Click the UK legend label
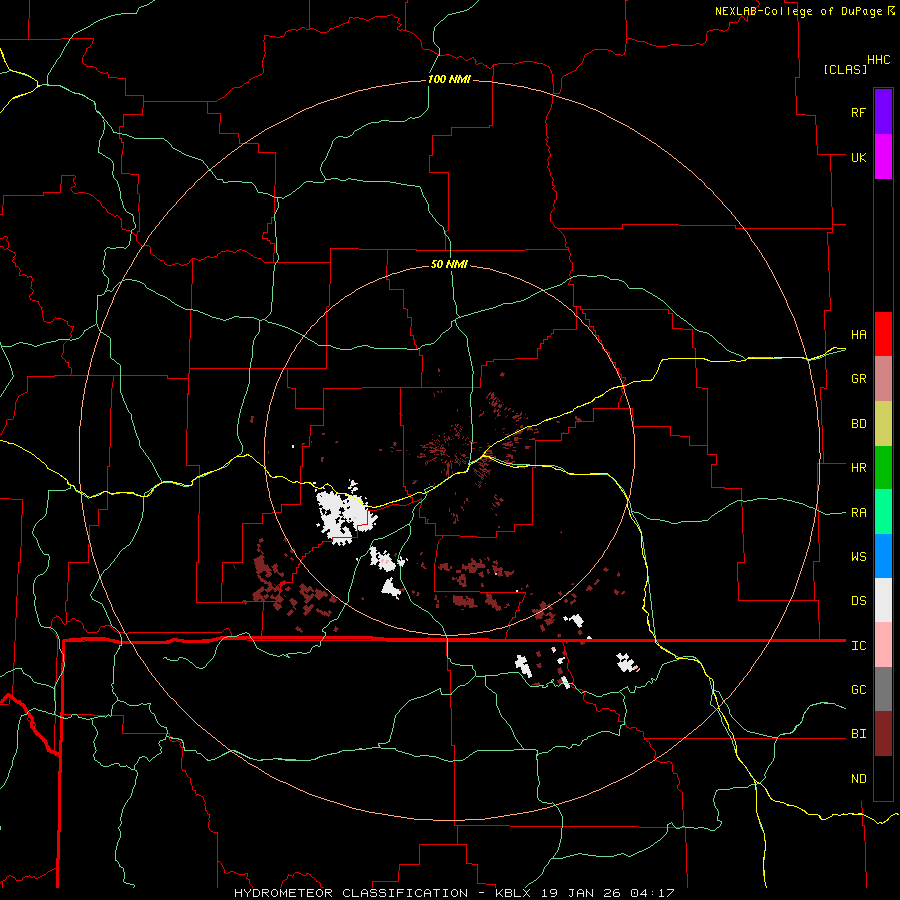Screen dimensions: 900x900 (858, 157)
